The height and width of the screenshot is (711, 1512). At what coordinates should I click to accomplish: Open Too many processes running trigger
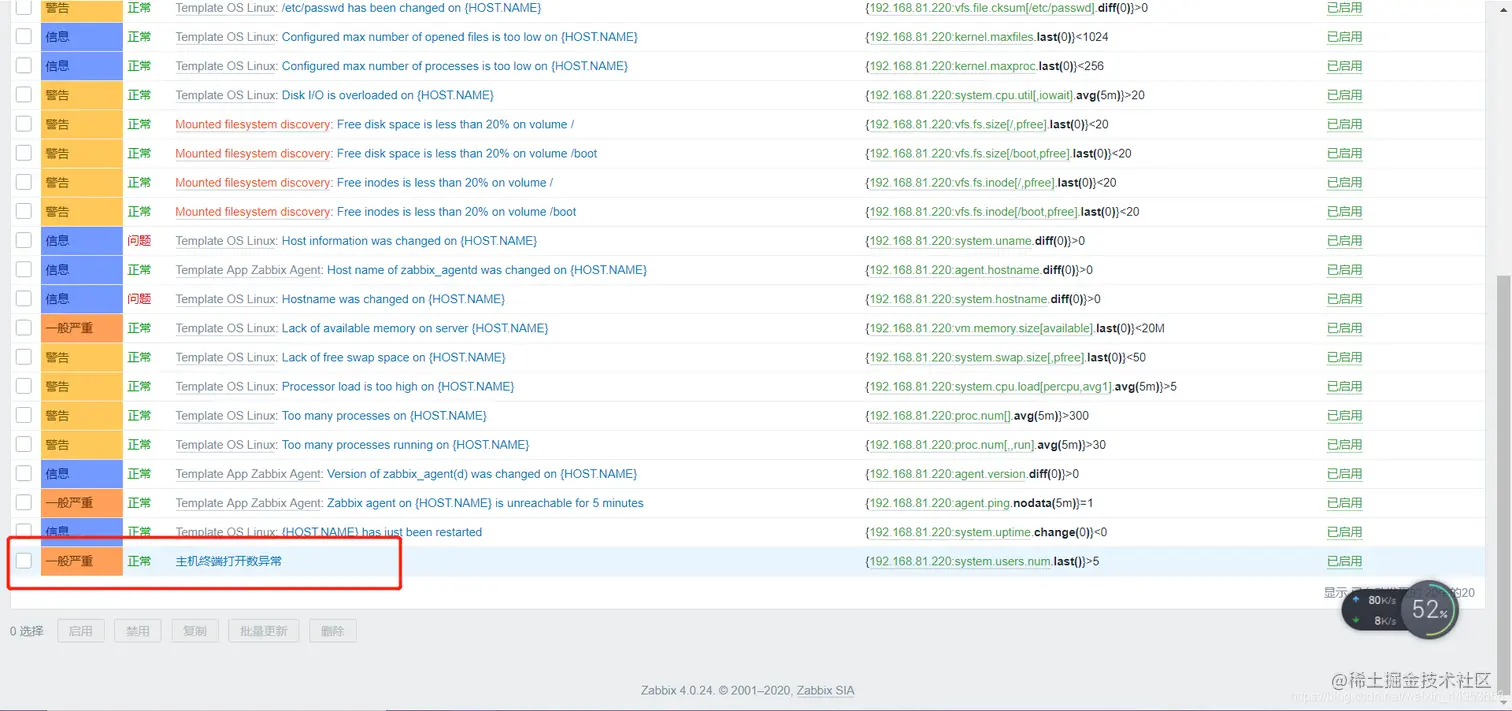[x=405, y=444]
